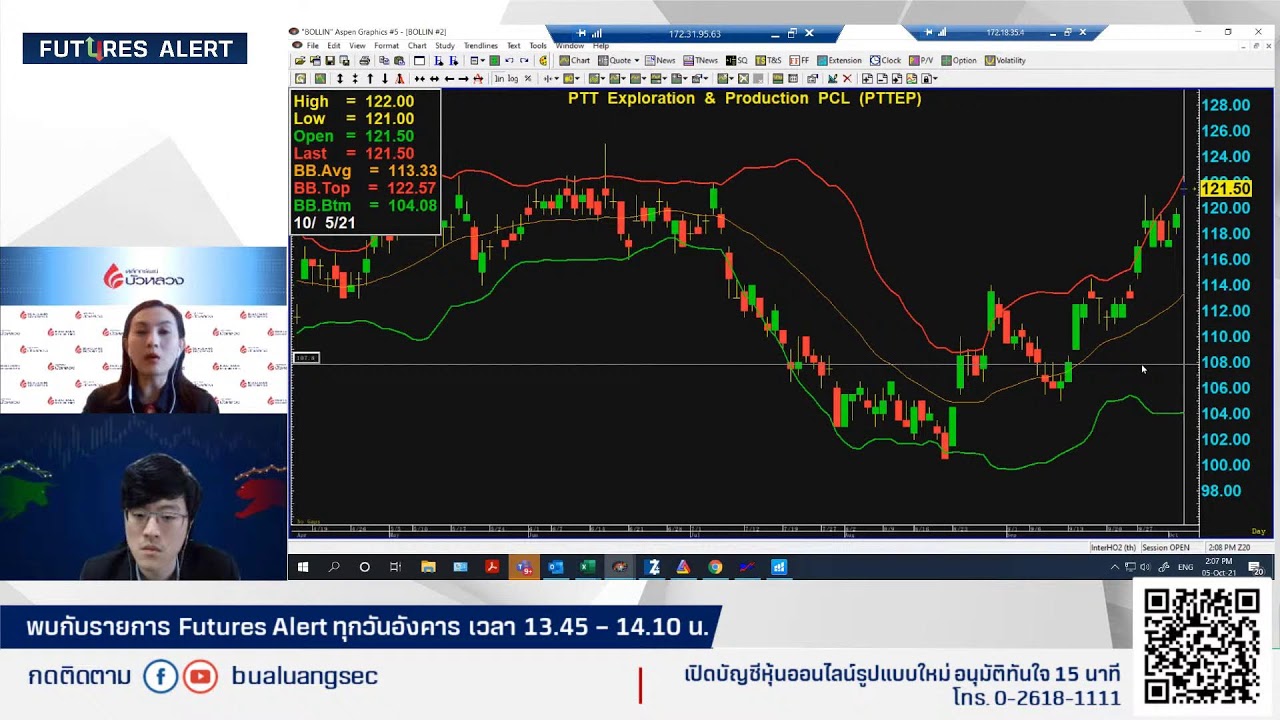This screenshot has height=720, width=1280.
Task: Toggle linear scale 'lin' button
Action: tap(499, 78)
